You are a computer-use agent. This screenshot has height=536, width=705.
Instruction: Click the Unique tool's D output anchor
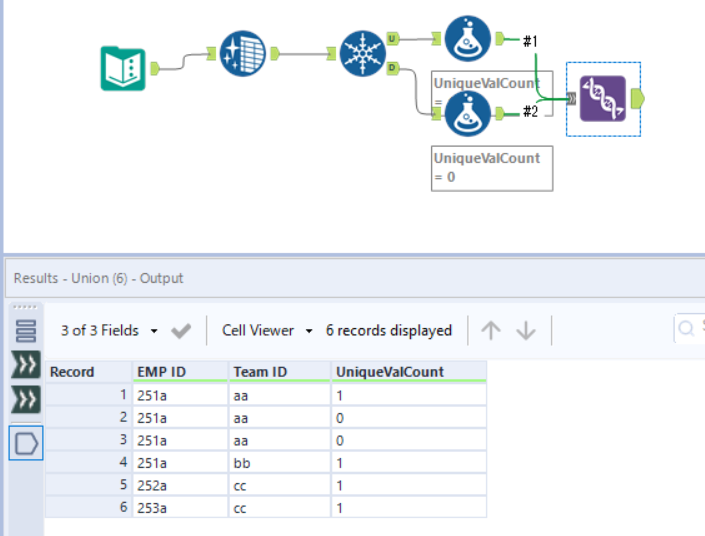pyautogui.click(x=390, y=67)
